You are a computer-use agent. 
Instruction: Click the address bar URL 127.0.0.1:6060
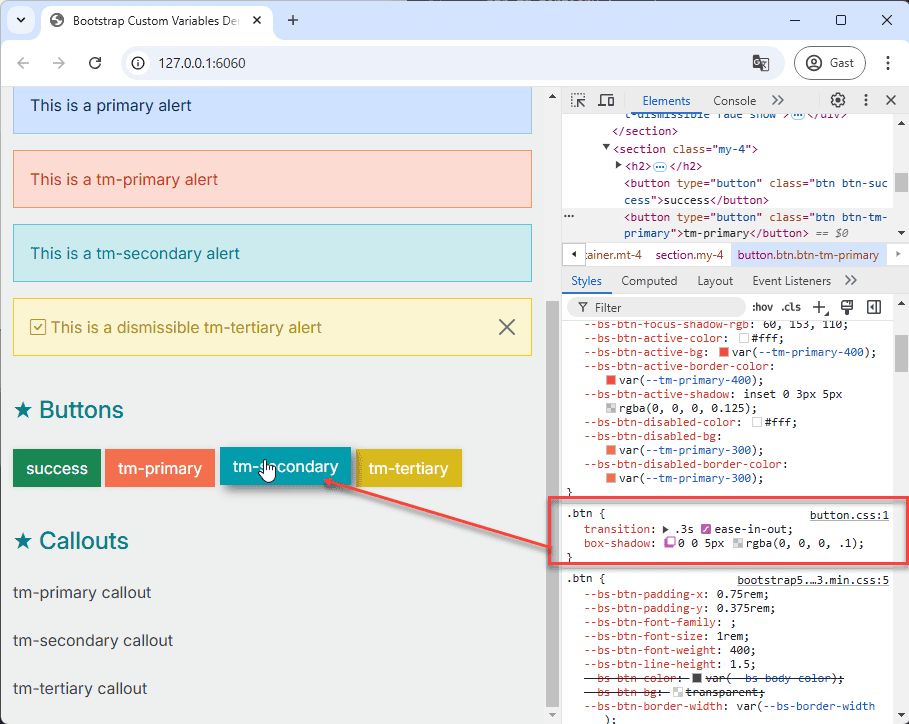tap(202, 63)
